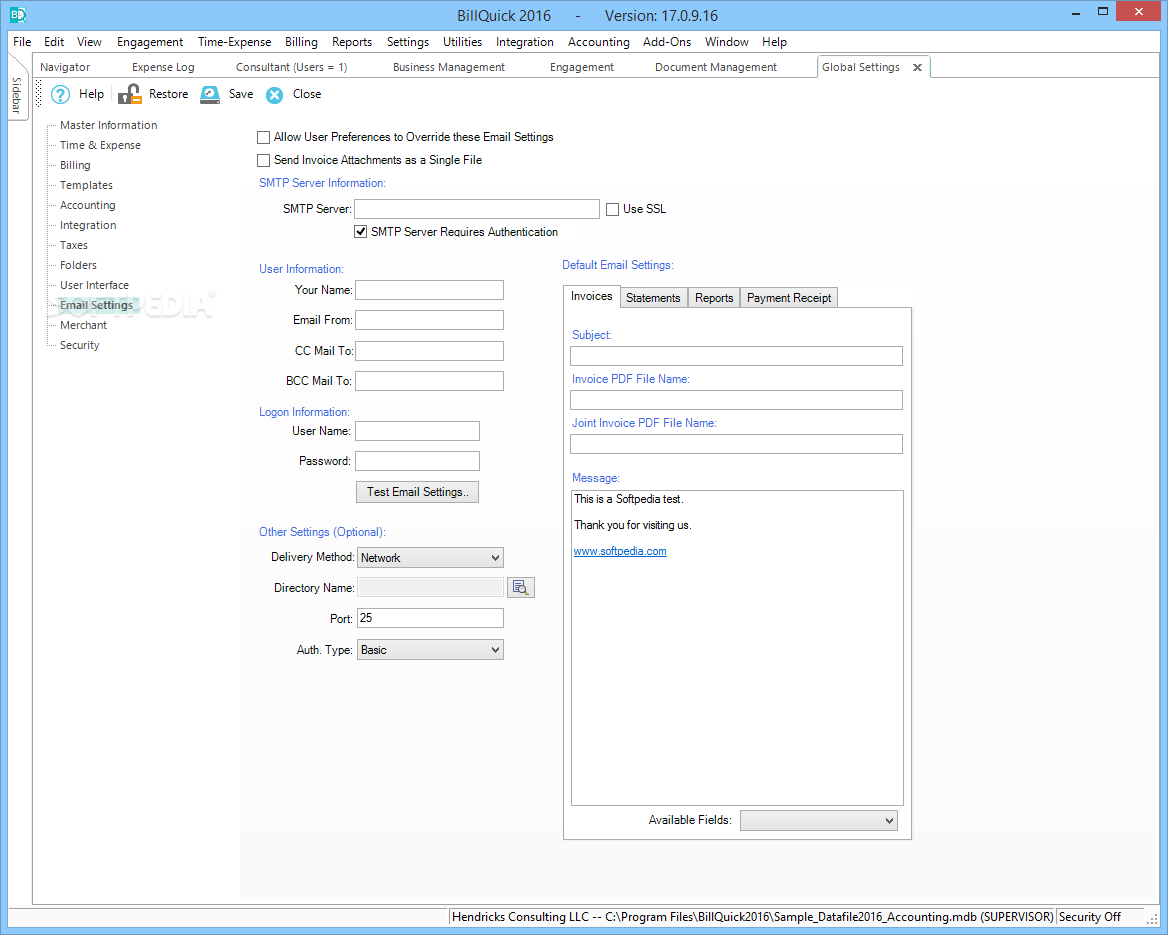The width and height of the screenshot is (1168, 935).
Task: Select the Statements email tab
Action: [653, 298]
